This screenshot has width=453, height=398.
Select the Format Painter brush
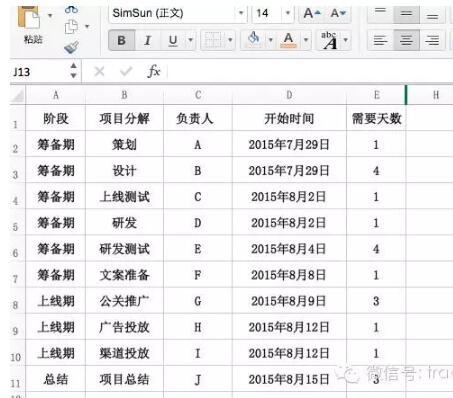[x=71, y=47]
